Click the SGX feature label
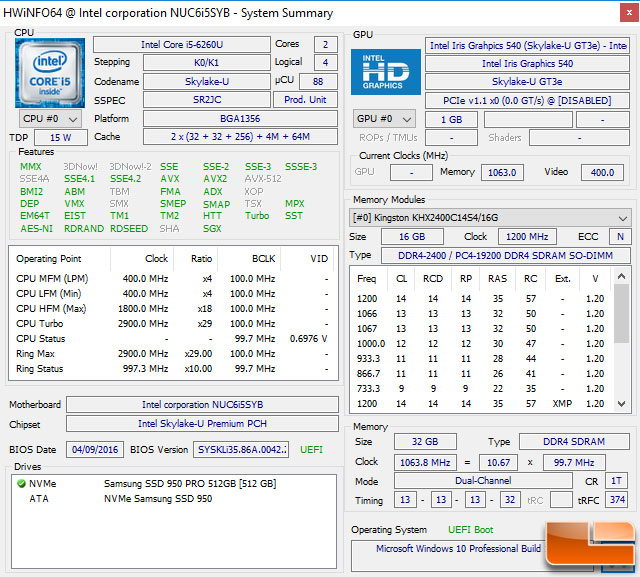640x577 pixels. click(212, 229)
